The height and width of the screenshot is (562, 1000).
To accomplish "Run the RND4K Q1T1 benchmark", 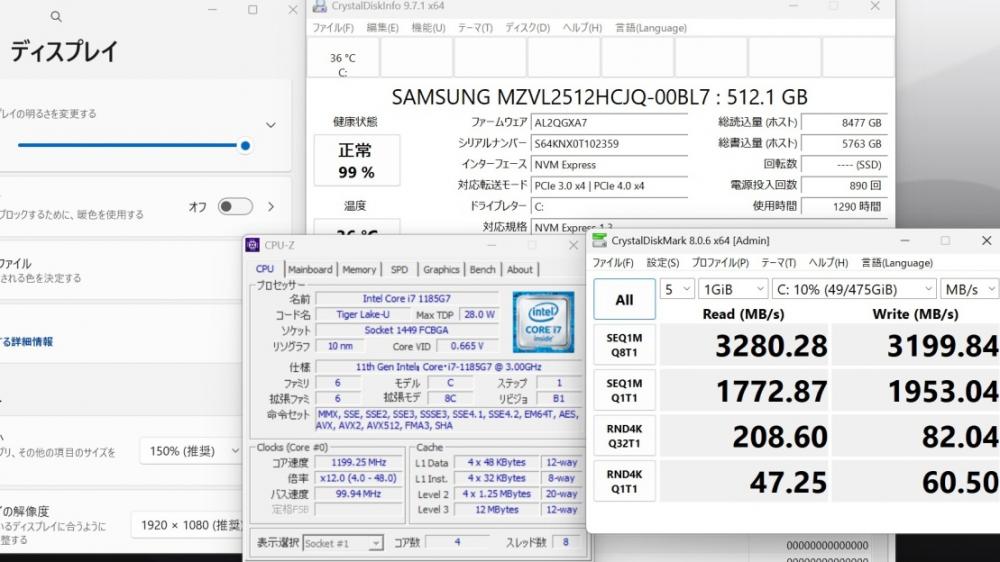I will [x=624, y=481].
